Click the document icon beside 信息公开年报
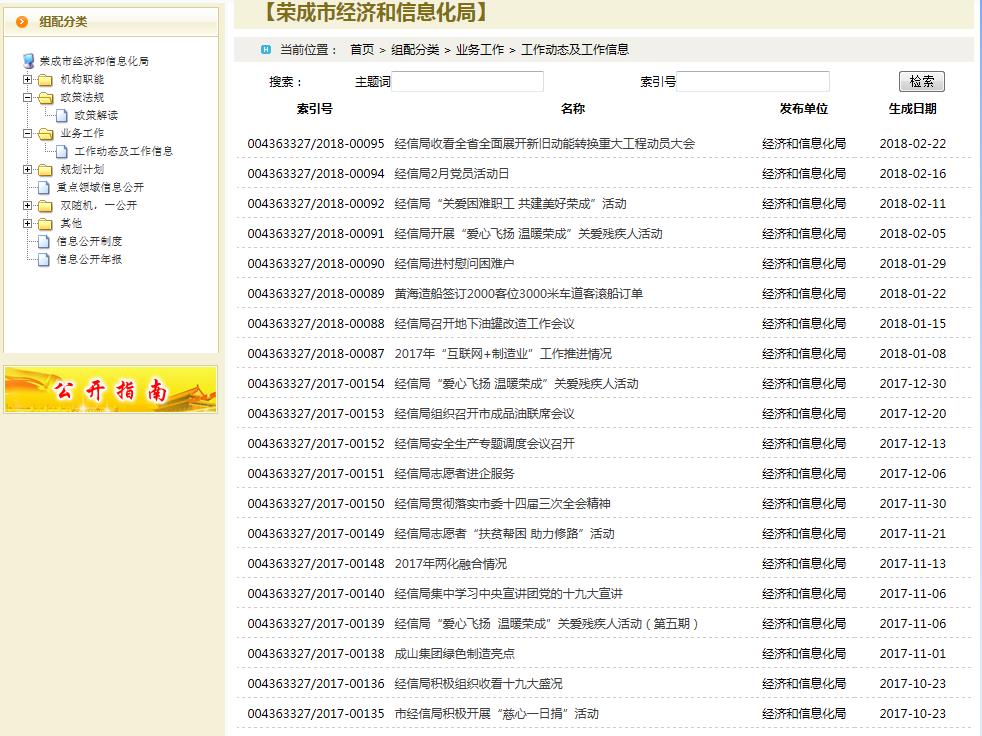This screenshot has height=736, width=982. pos(43,260)
